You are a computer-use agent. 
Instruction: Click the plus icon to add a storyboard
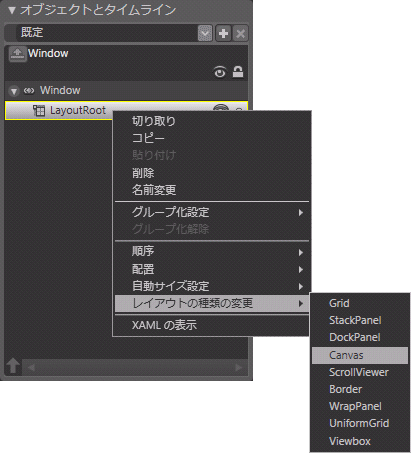tap(223, 33)
